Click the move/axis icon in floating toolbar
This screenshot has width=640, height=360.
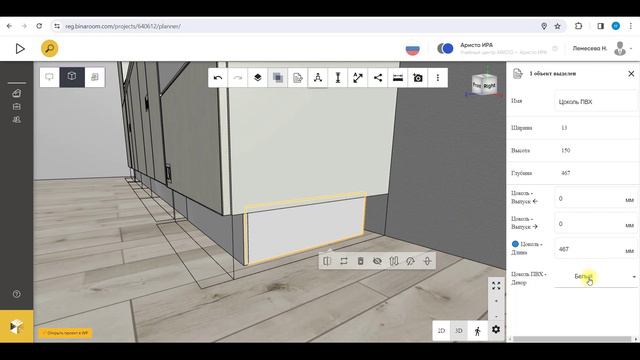click(427, 261)
